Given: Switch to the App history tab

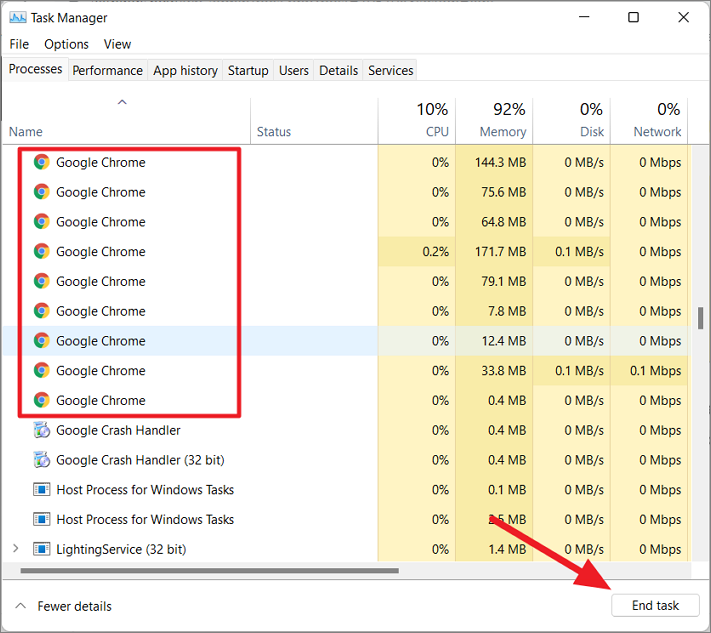Looking at the screenshot, I should point(185,70).
